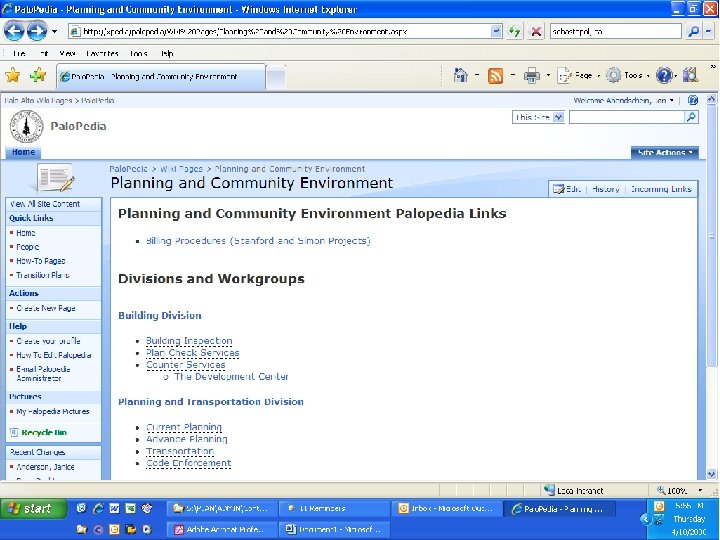
Task: Expand the address bar history dropdown
Action: click(496, 31)
